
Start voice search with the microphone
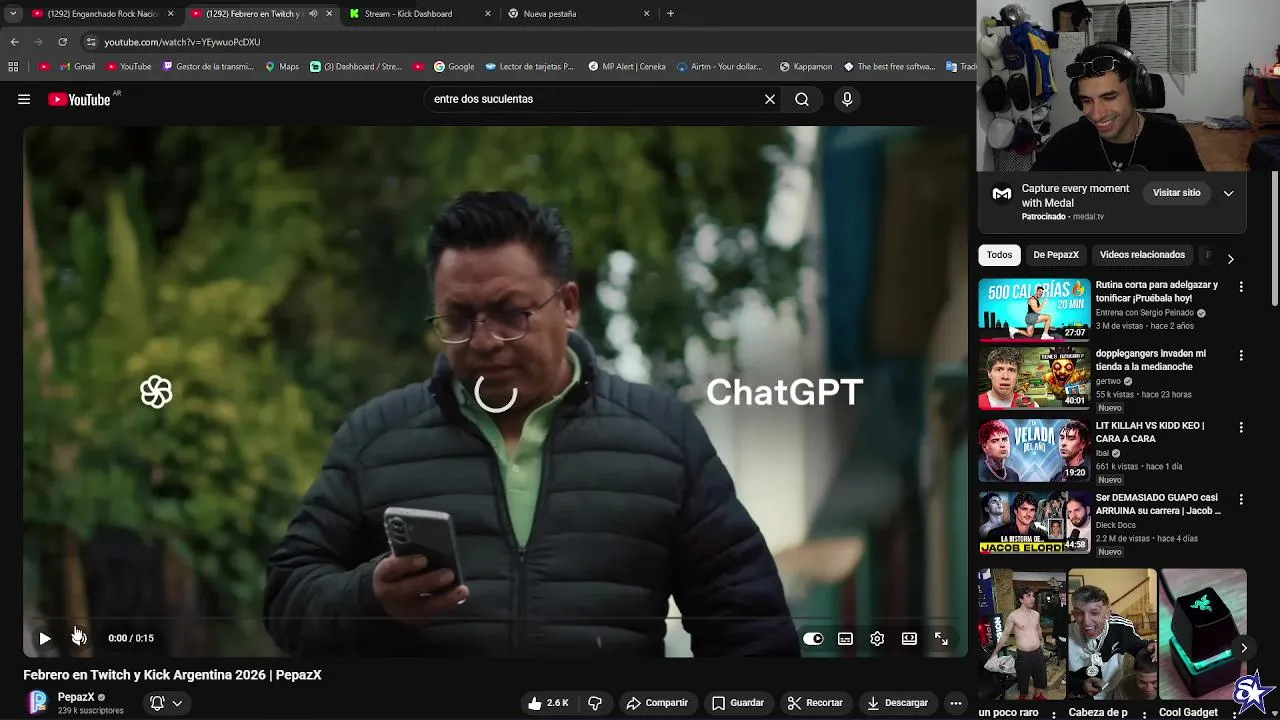[x=847, y=99]
